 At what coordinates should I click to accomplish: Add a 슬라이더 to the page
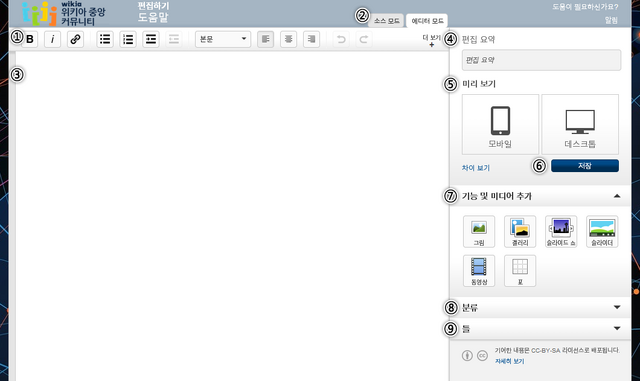pos(602,232)
